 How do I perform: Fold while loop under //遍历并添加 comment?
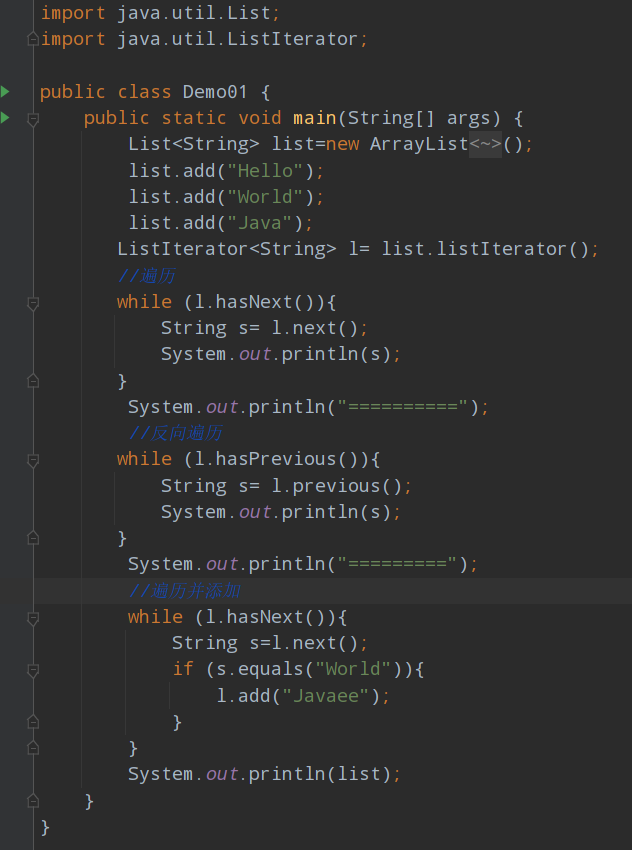[x=33, y=617]
